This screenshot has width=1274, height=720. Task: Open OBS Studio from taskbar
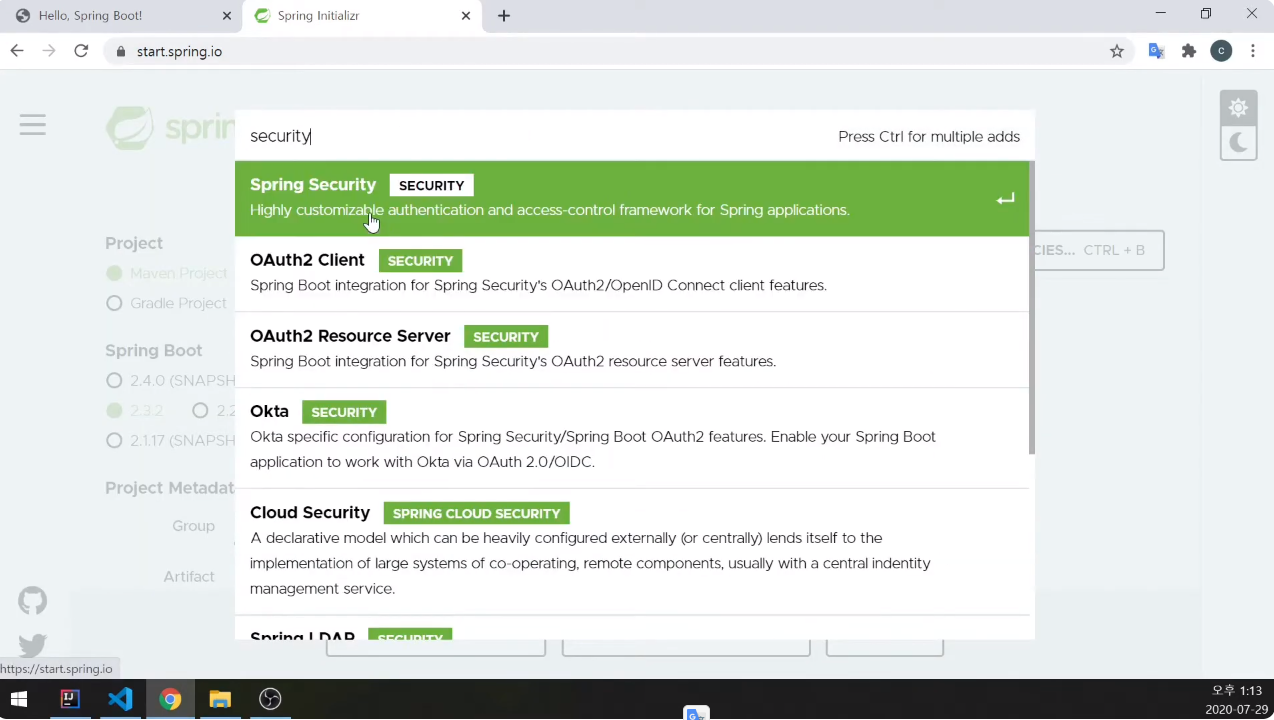point(270,699)
